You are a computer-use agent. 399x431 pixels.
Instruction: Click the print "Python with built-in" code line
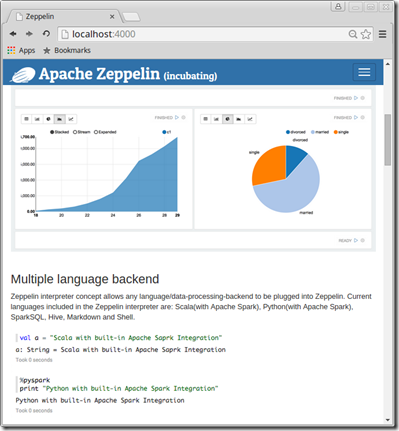point(119,388)
